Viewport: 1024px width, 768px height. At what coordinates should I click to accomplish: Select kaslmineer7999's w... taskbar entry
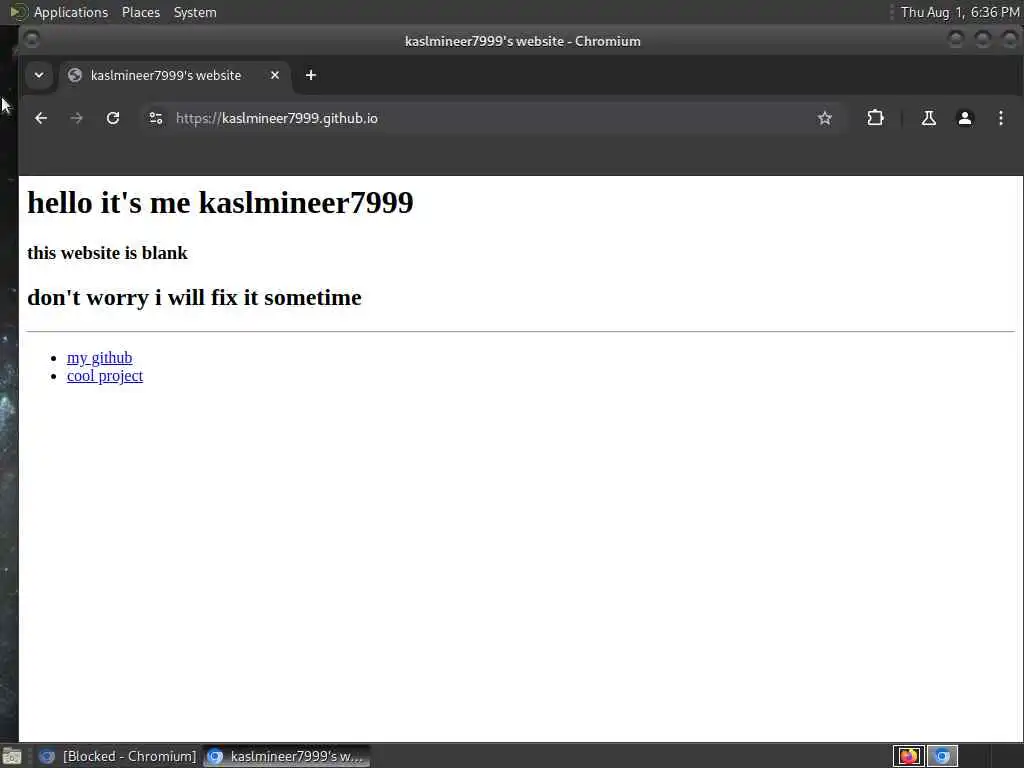pyautogui.click(x=286, y=756)
